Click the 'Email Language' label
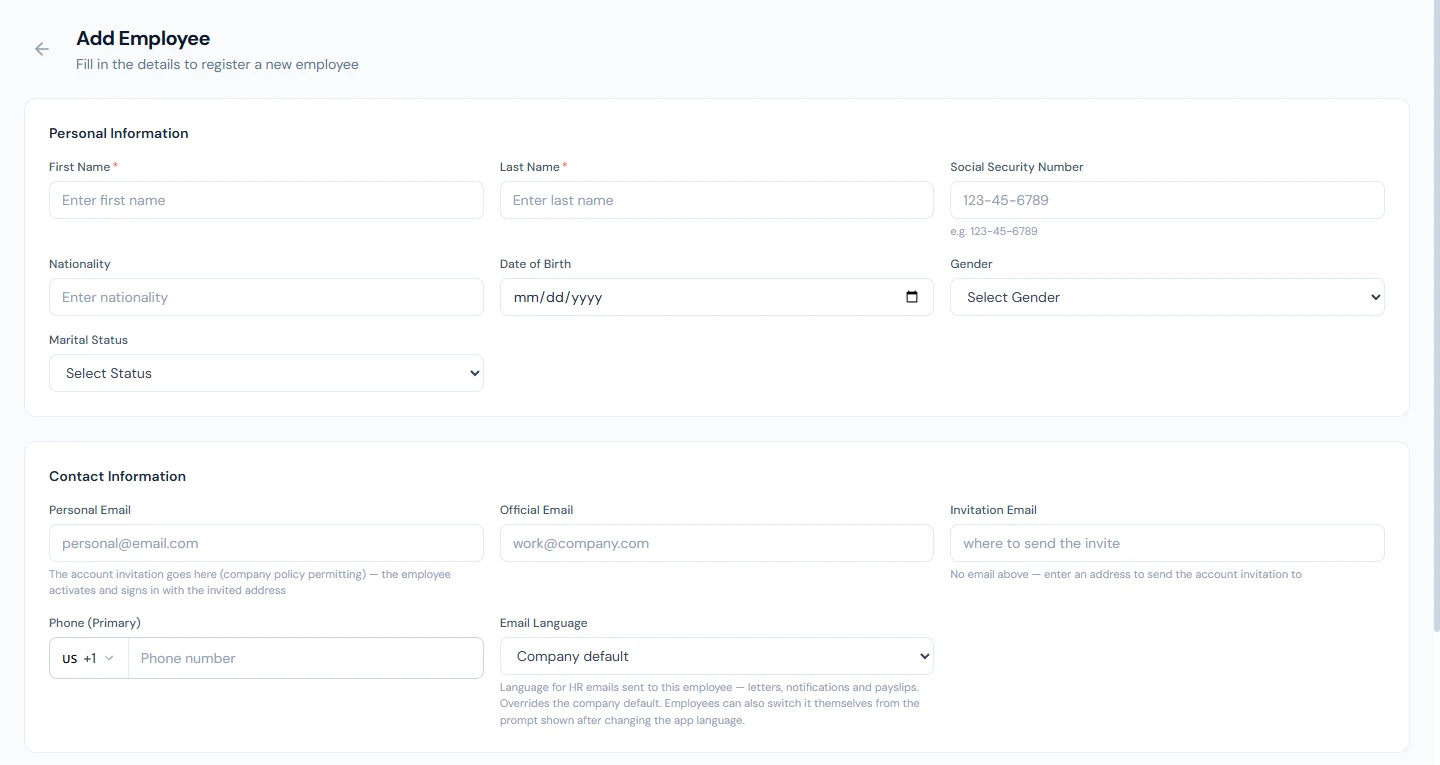The image size is (1440, 765). (543, 623)
